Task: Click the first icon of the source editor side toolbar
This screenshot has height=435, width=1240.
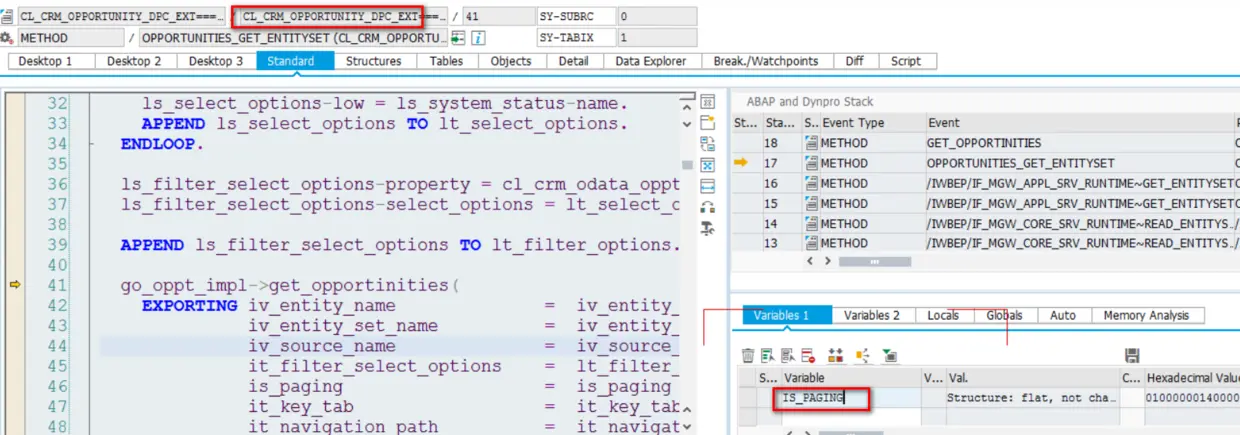Action: (708, 101)
